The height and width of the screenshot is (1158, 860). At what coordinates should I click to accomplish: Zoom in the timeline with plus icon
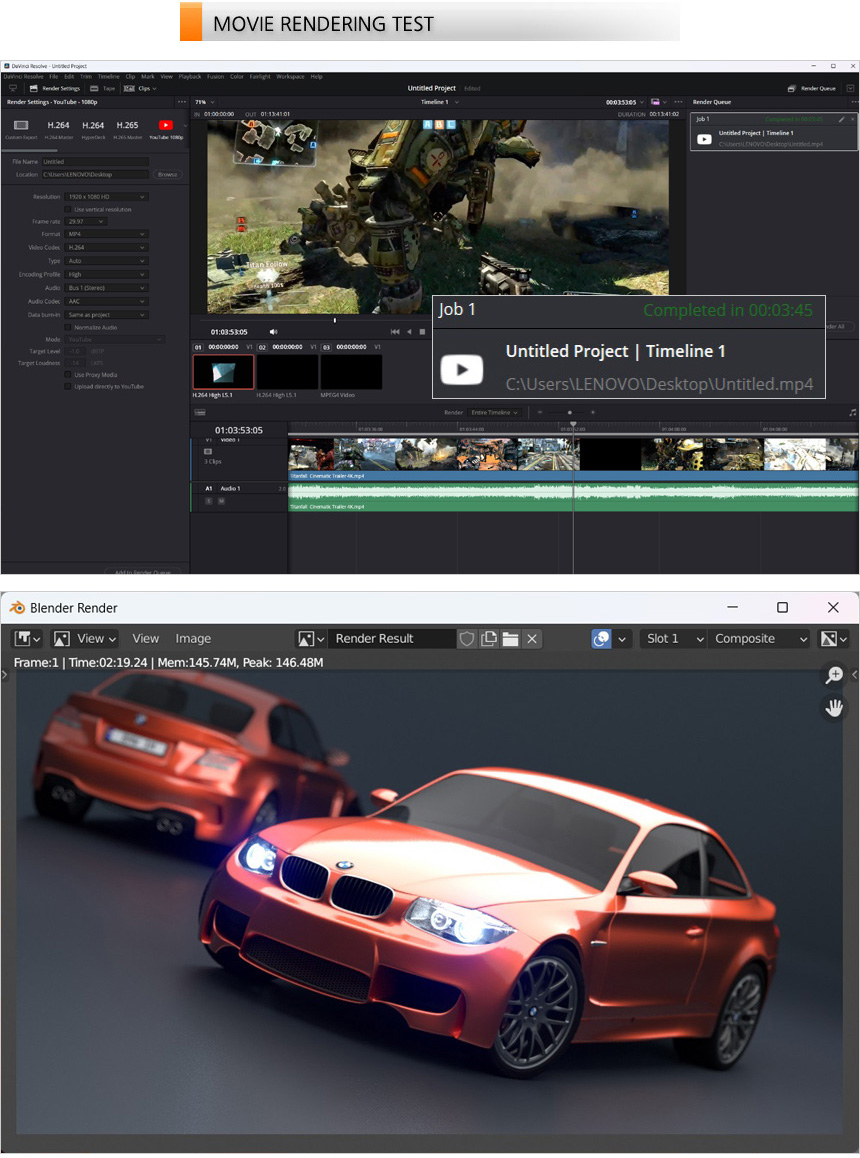click(593, 412)
